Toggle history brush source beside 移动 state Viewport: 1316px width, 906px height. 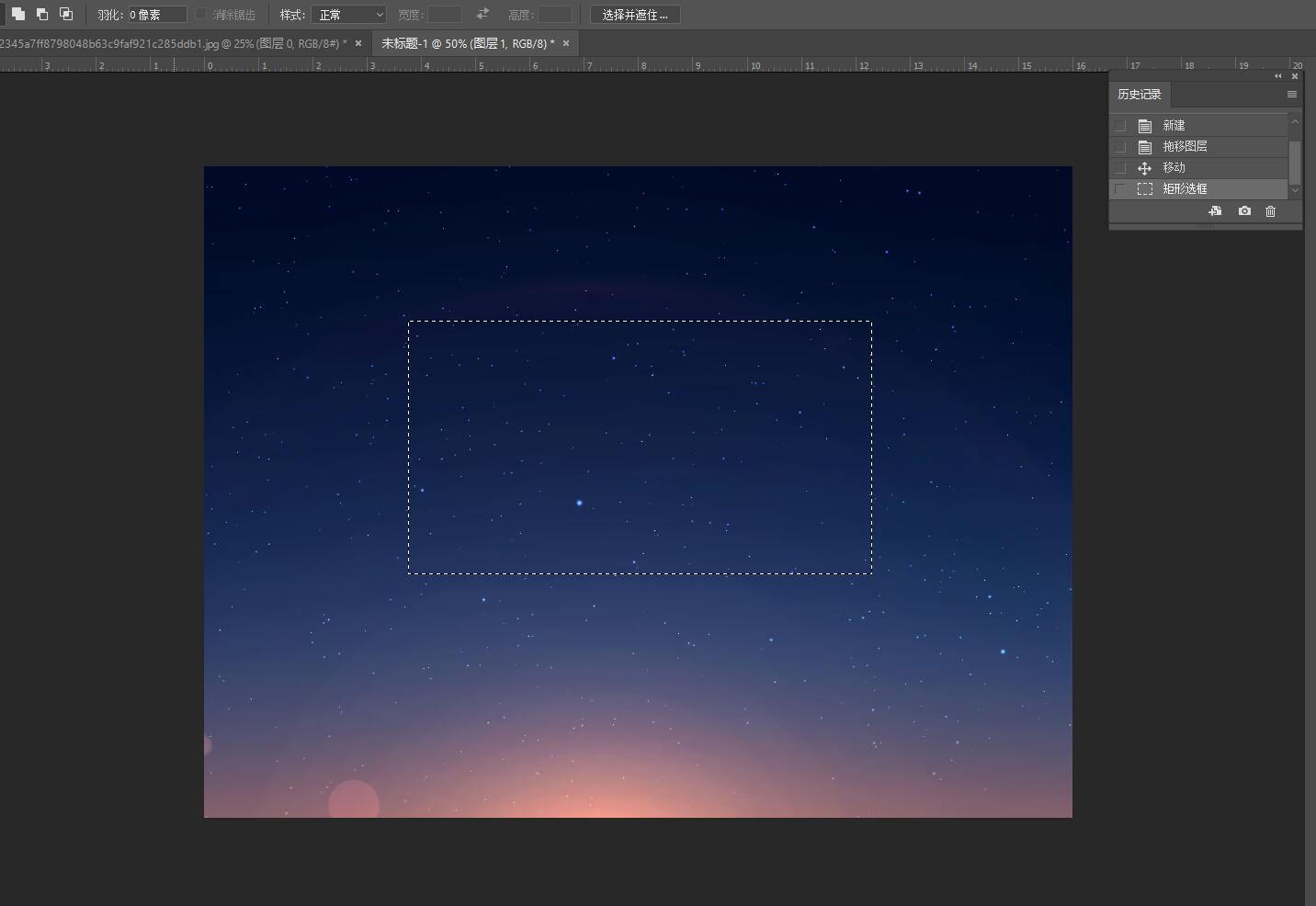click(x=1119, y=168)
